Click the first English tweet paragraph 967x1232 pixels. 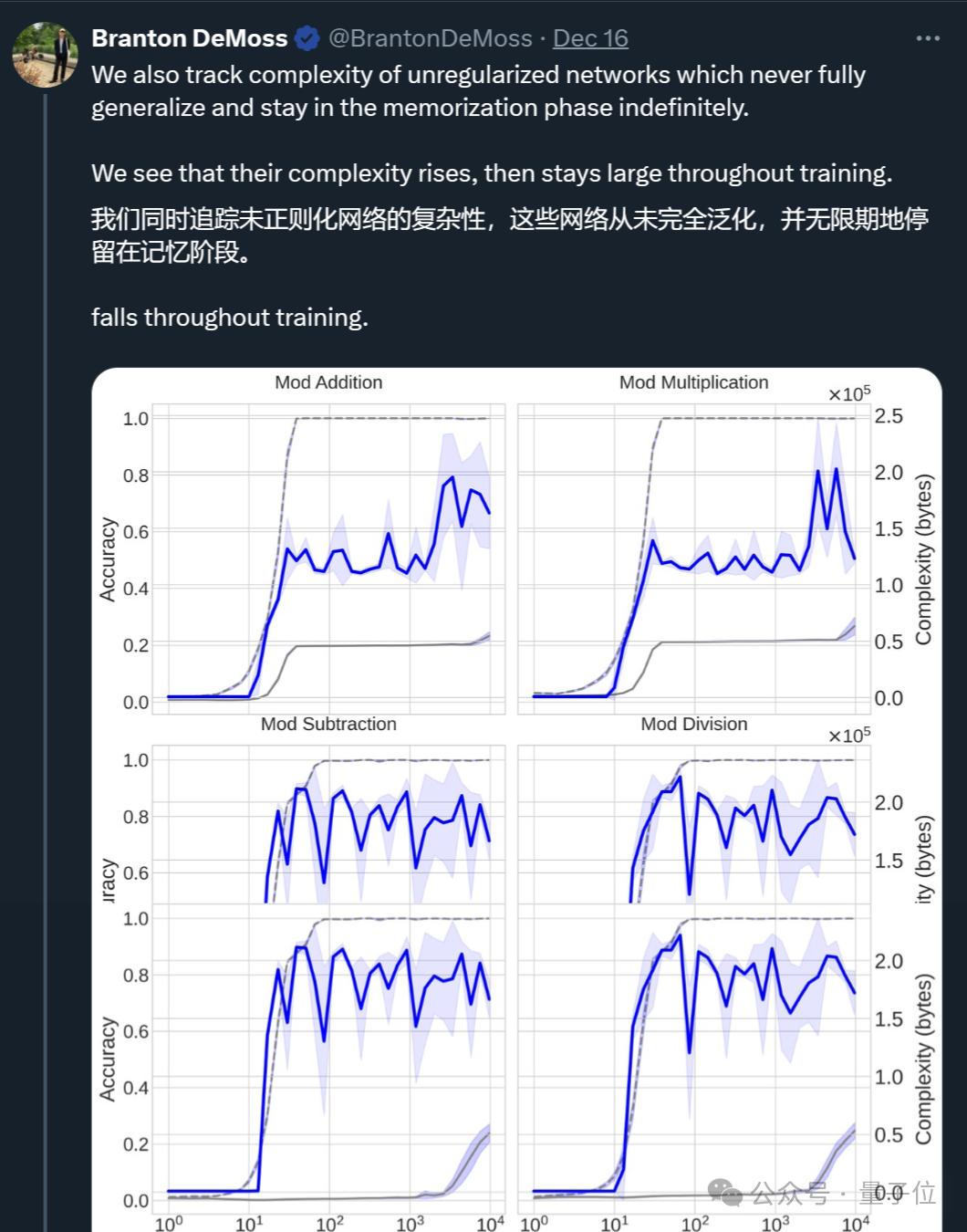[478, 91]
